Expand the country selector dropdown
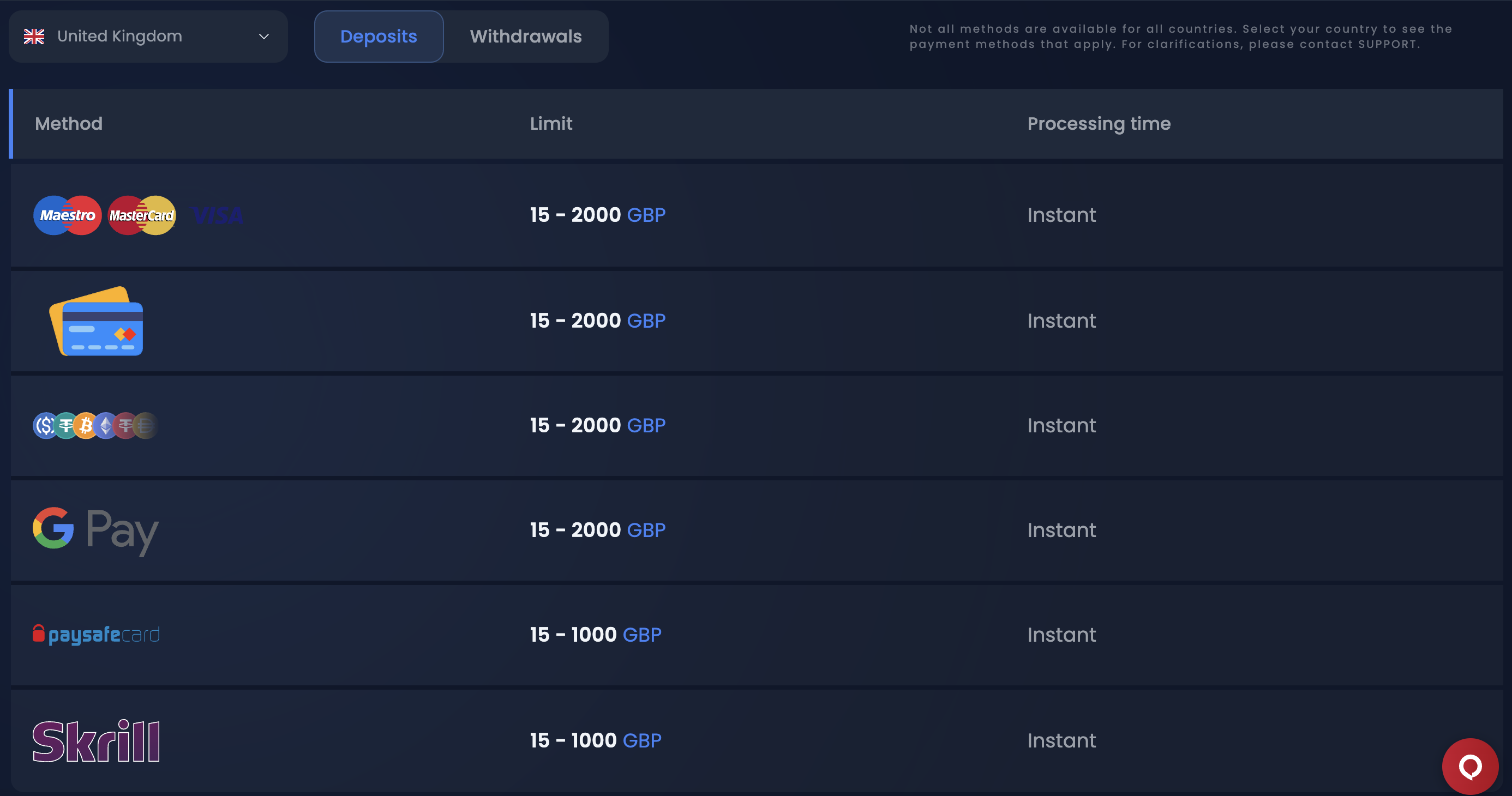 tap(264, 36)
